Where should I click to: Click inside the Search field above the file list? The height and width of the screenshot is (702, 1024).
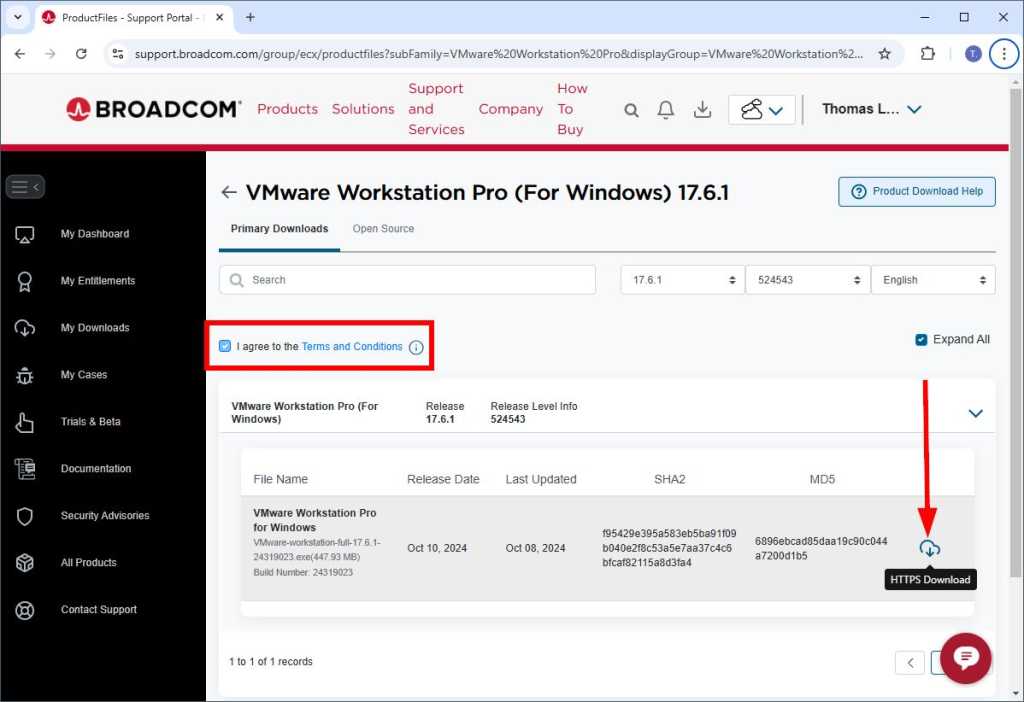(x=407, y=279)
